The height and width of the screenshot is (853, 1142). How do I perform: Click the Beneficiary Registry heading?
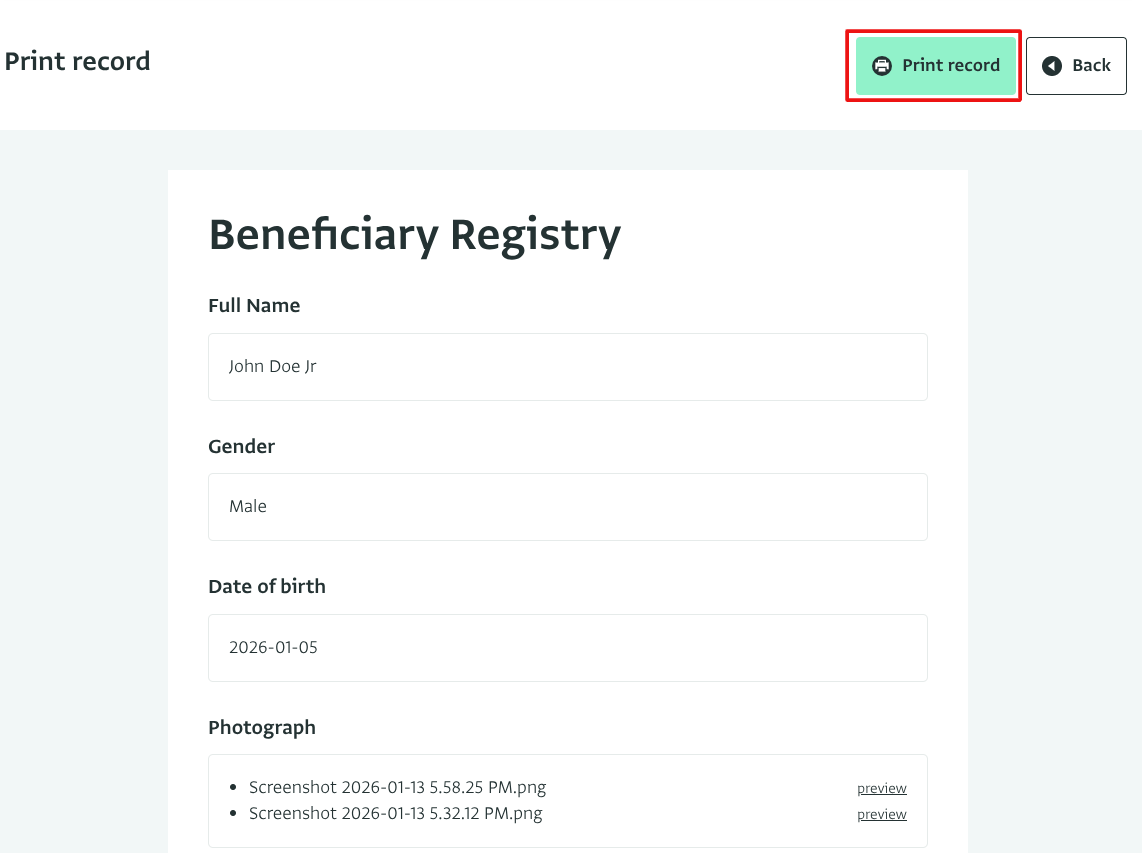414,235
